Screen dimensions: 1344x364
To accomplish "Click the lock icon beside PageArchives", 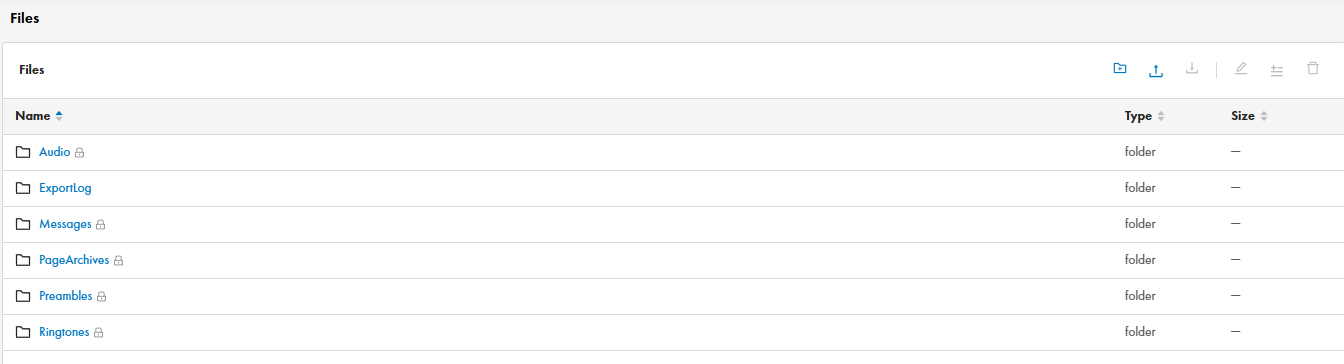I will click(118, 261).
